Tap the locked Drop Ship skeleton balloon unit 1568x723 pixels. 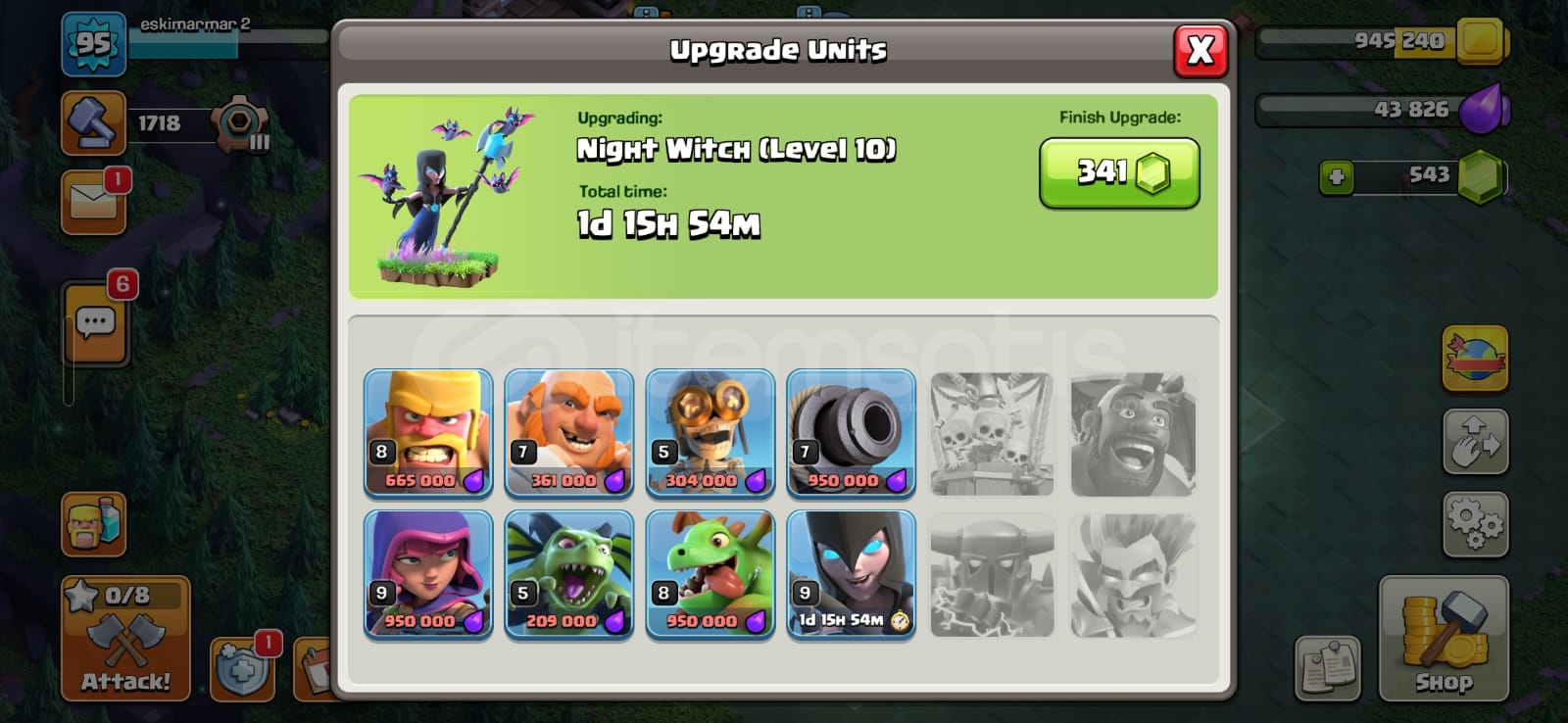tap(993, 434)
